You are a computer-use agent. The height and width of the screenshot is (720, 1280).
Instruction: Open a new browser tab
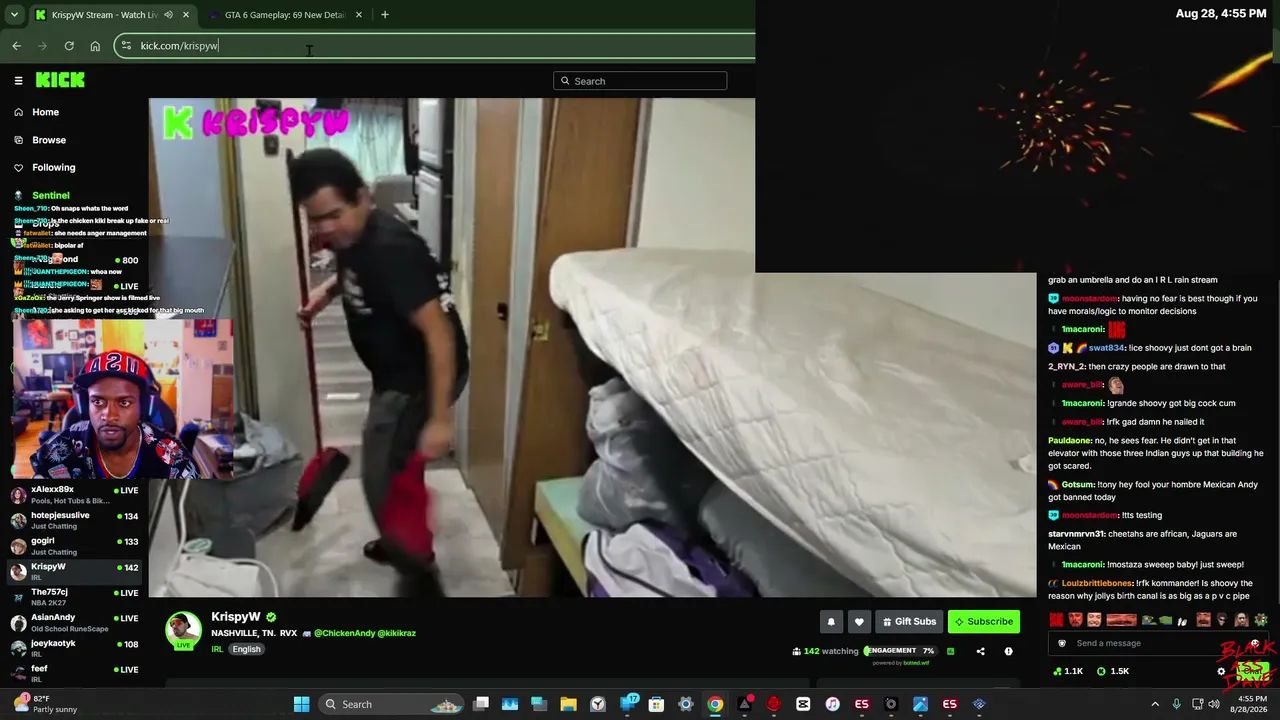pos(385,15)
